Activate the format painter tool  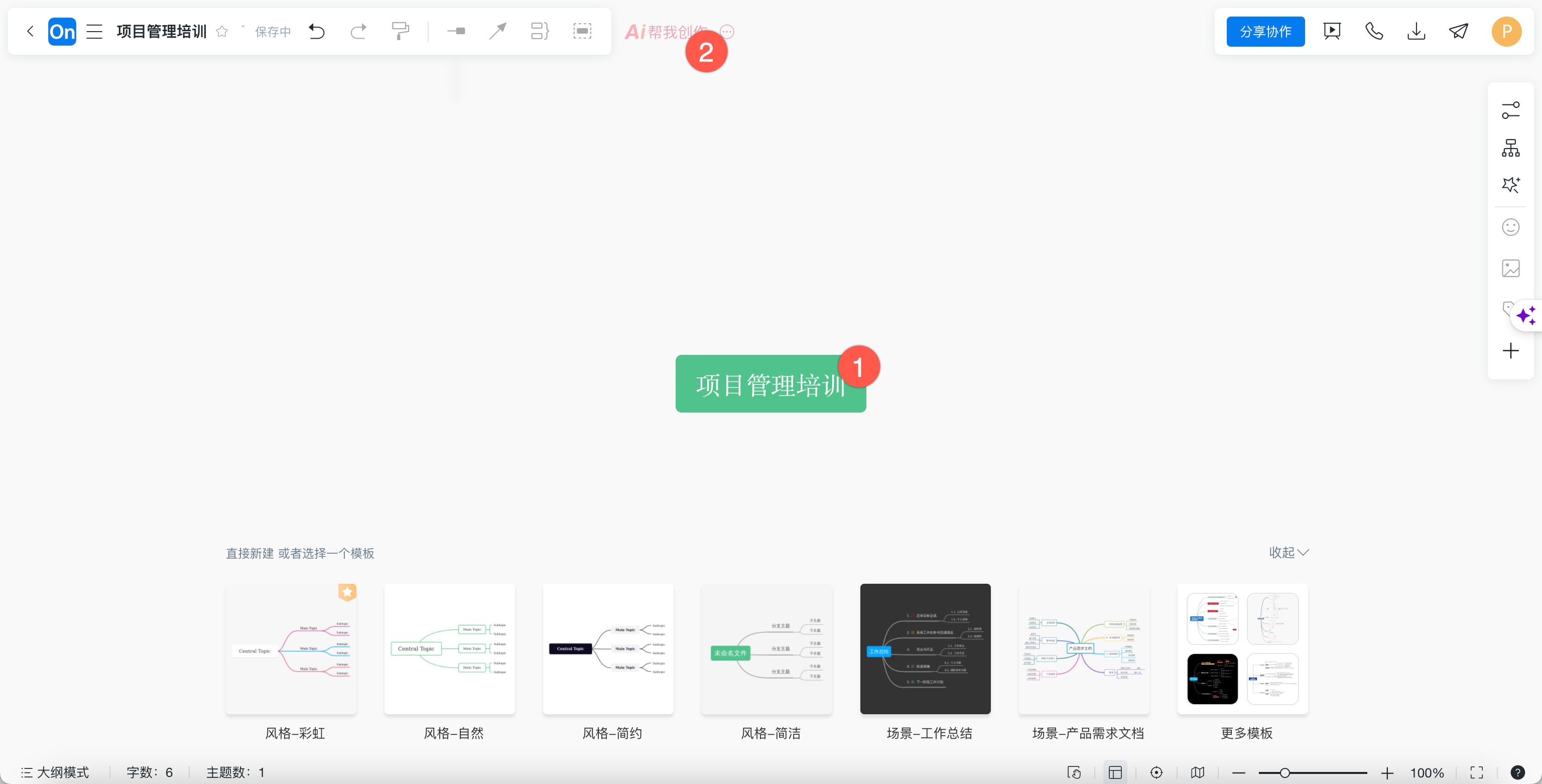coord(400,31)
